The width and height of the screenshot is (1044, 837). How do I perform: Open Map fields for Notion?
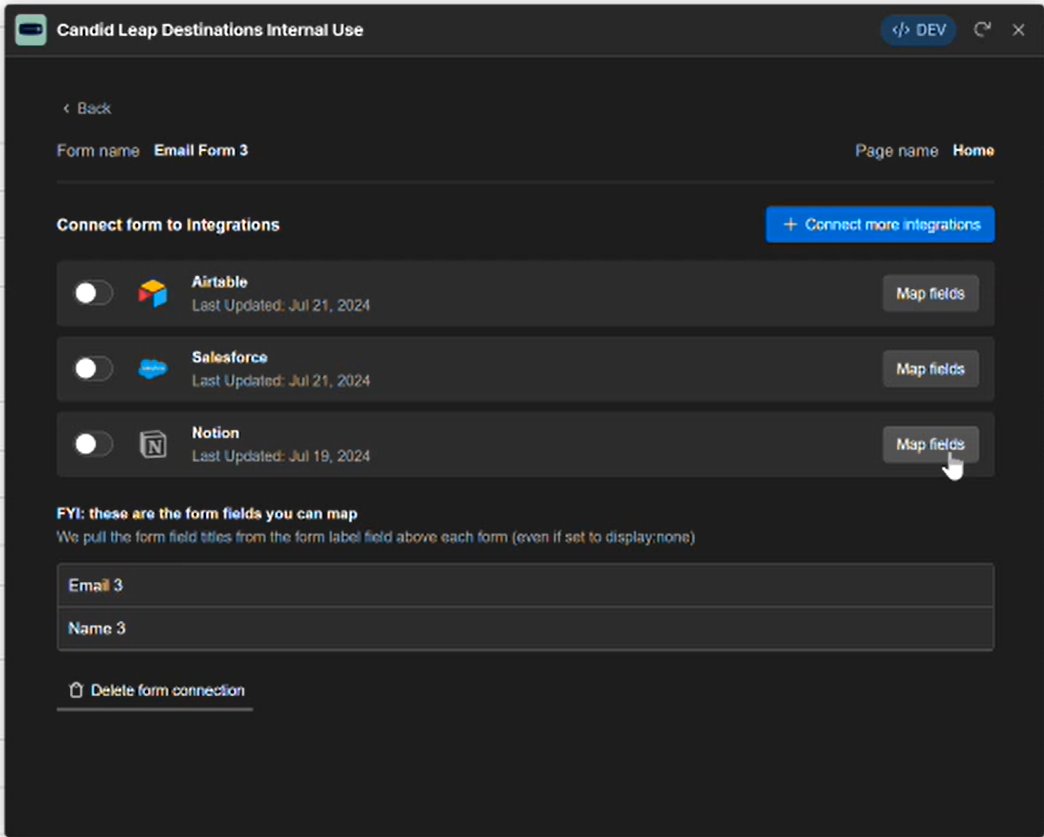[x=930, y=444]
